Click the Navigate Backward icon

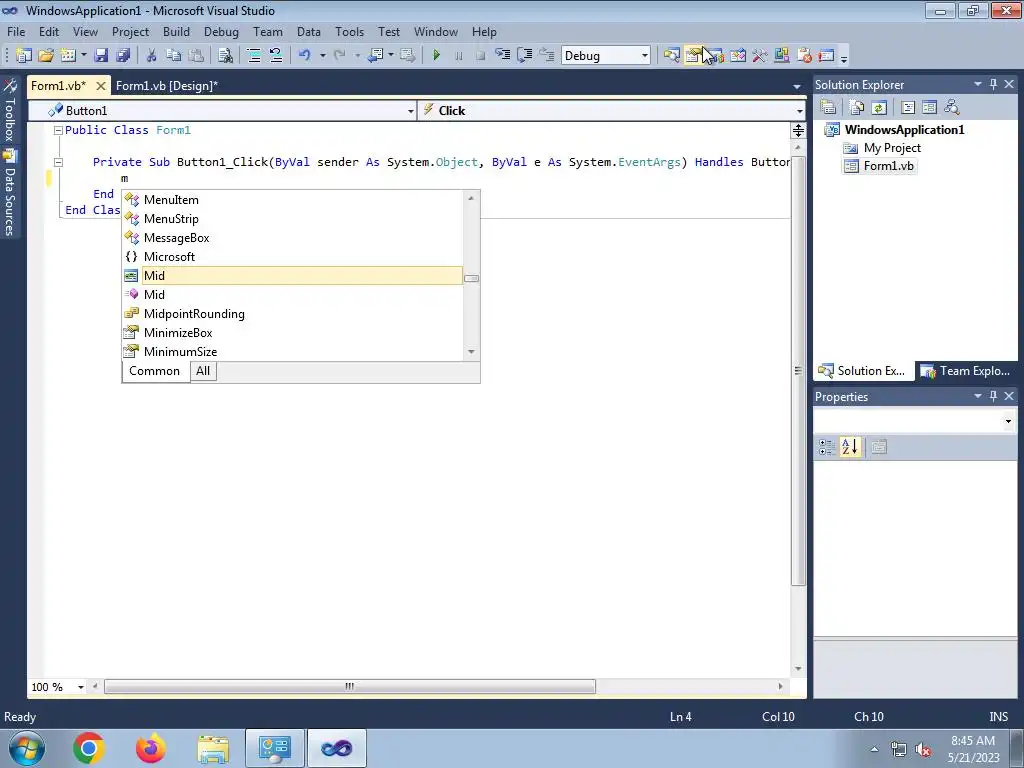coord(375,56)
